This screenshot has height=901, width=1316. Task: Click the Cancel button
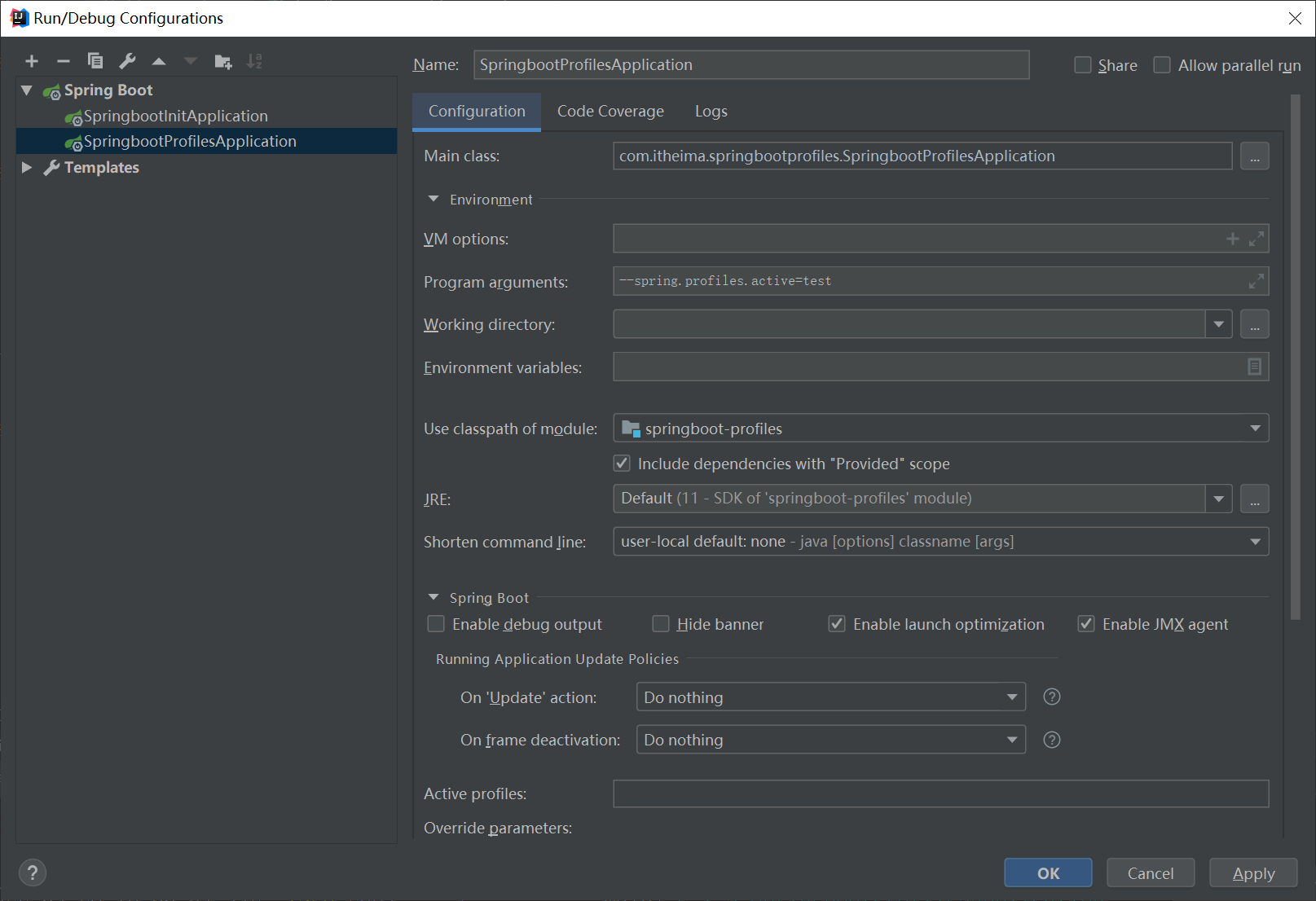pos(1150,872)
